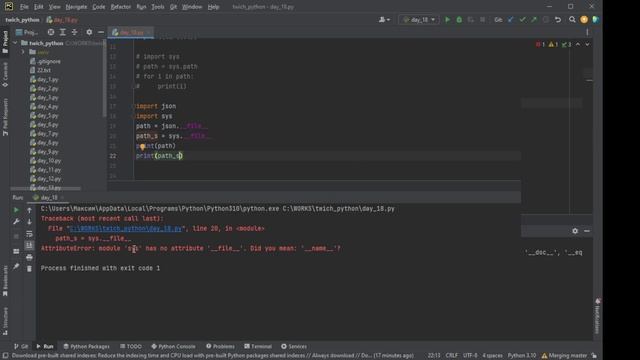Jump to next highlighted error arrow
The width and height of the screenshot is (640, 360).
point(587,44)
